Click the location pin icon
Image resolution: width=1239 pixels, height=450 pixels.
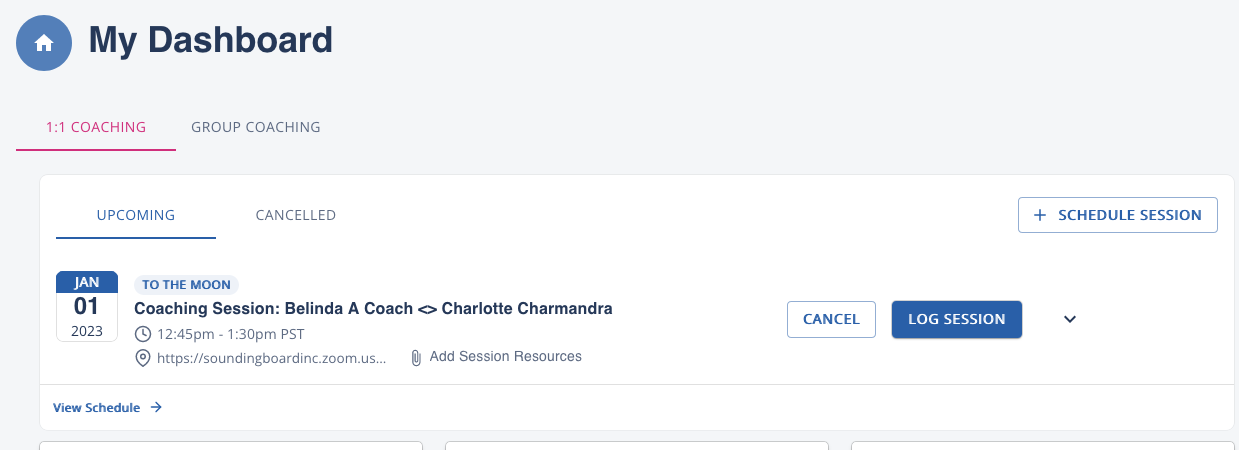pos(143,358)
